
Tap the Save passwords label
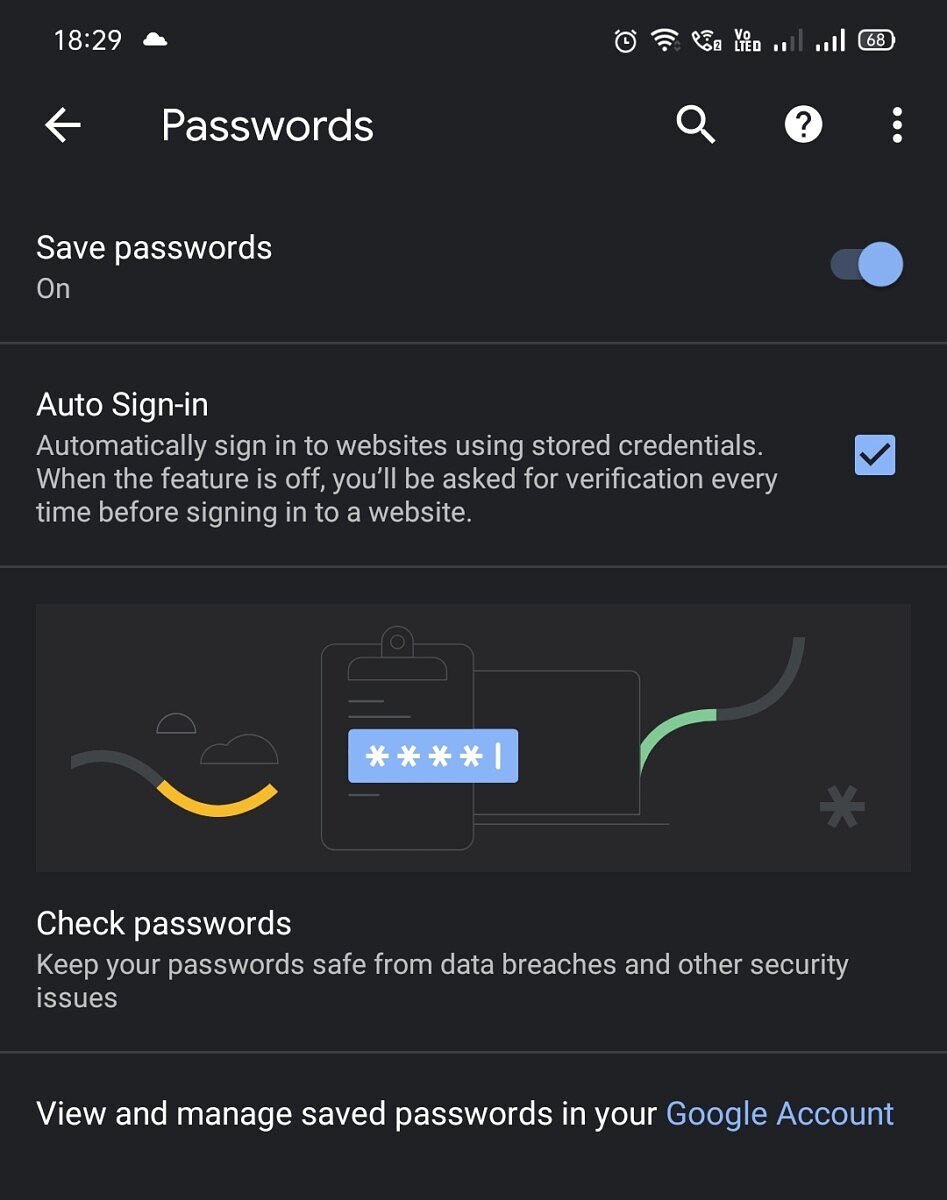tap(154, 248)
